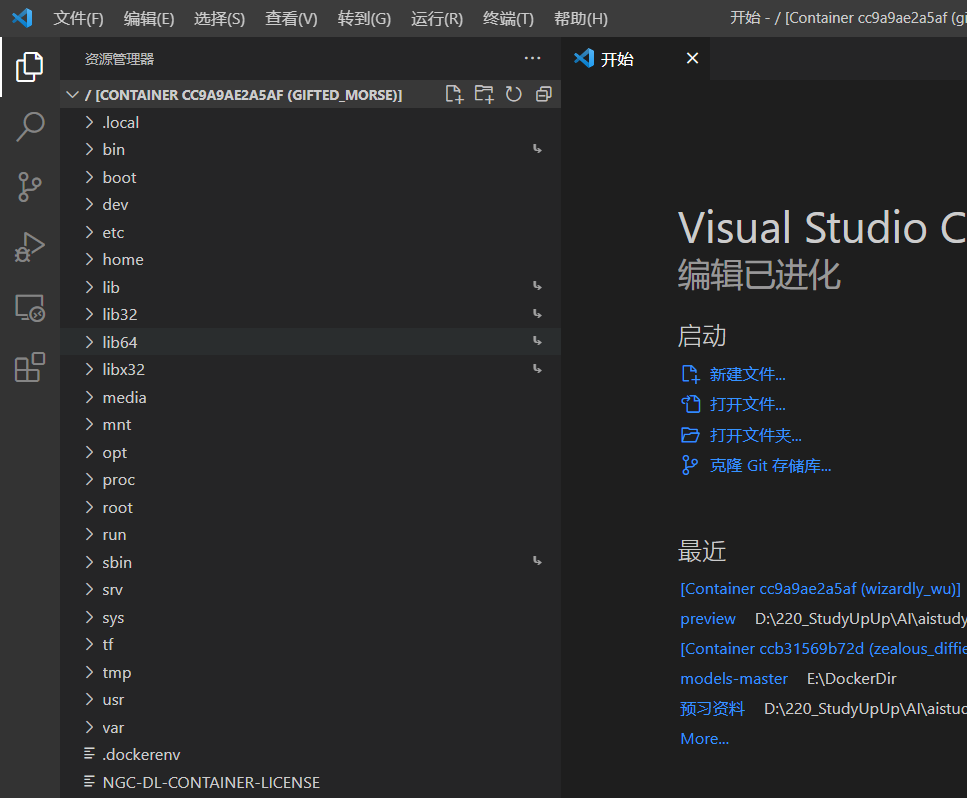Open the Explorer view in activity bar
967x798 pixels.
point(30,67)
